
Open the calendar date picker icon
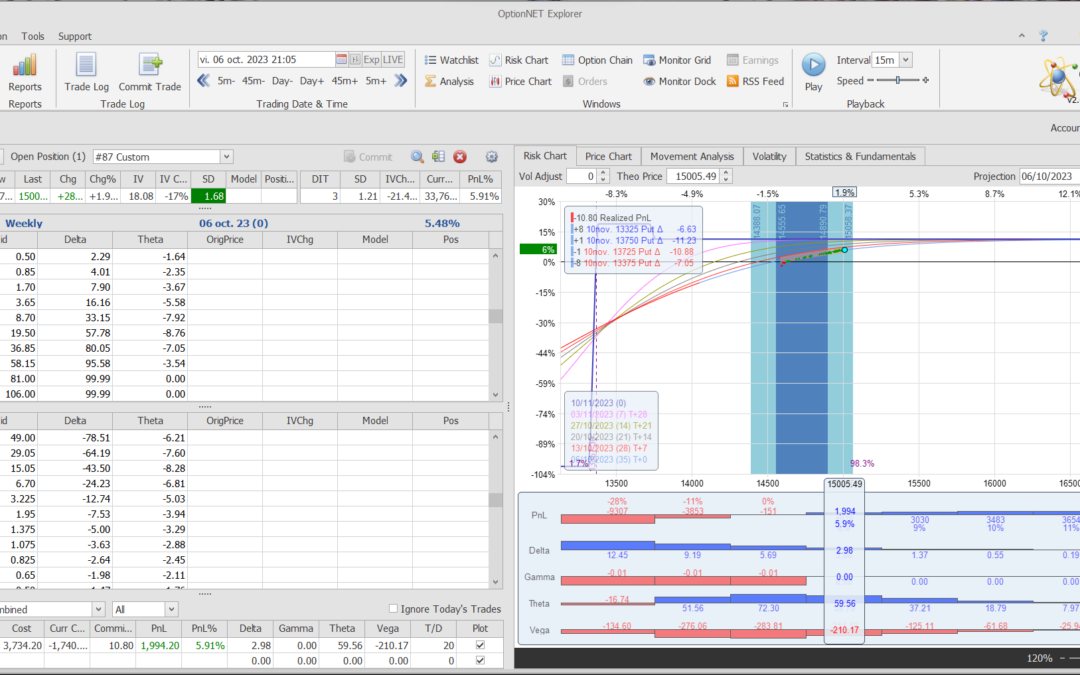click(341, 60)
